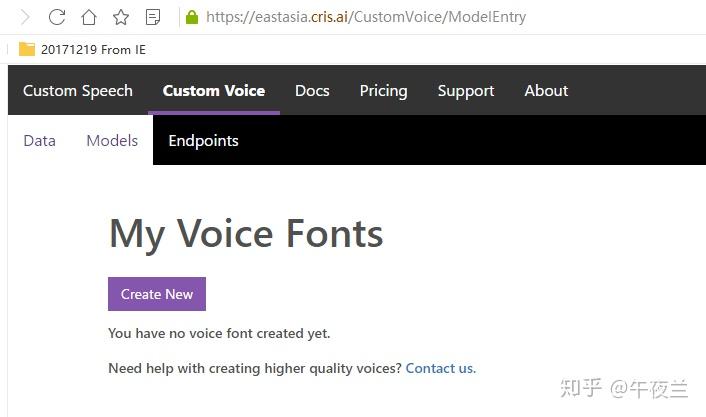The width and height of the screenshot is (706, 417).
Task: Go to browser home page icon
Action: tap(89, 17)
